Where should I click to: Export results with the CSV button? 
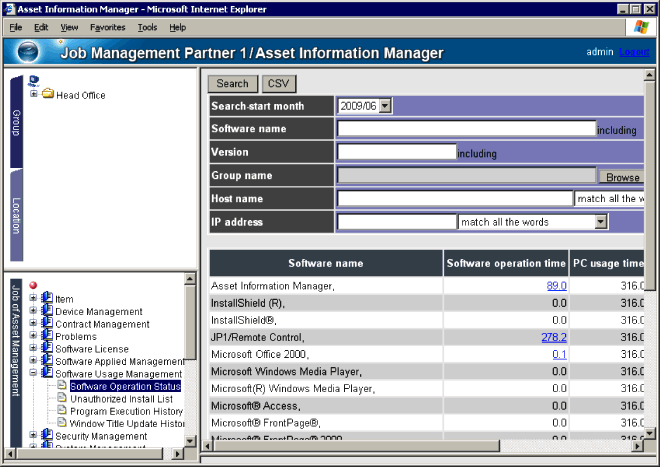click(x=279, y=84)
